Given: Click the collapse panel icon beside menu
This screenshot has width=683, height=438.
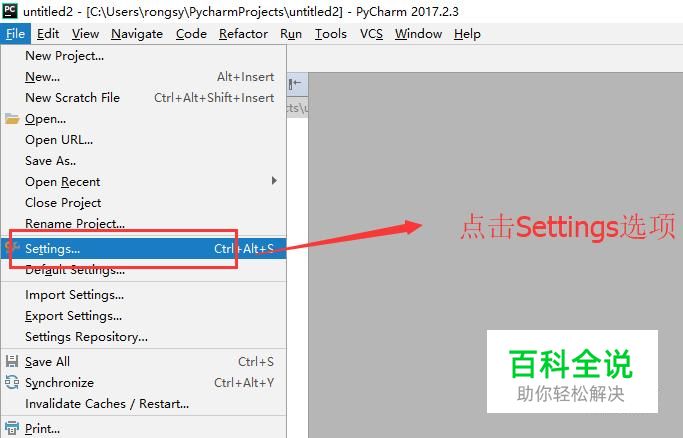Looking at the screenshot, I should pyautogui.click(x=295, y=83).
